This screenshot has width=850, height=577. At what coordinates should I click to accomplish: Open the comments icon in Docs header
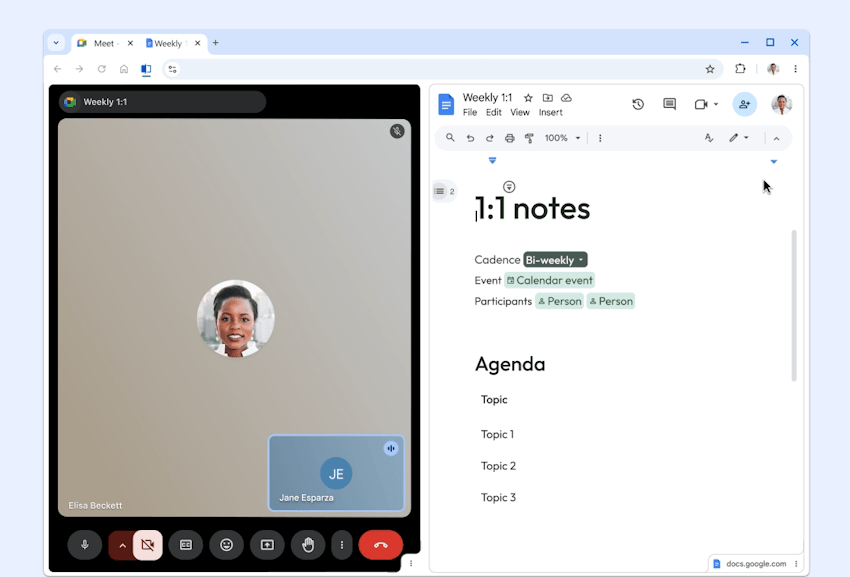pos(669,104)
